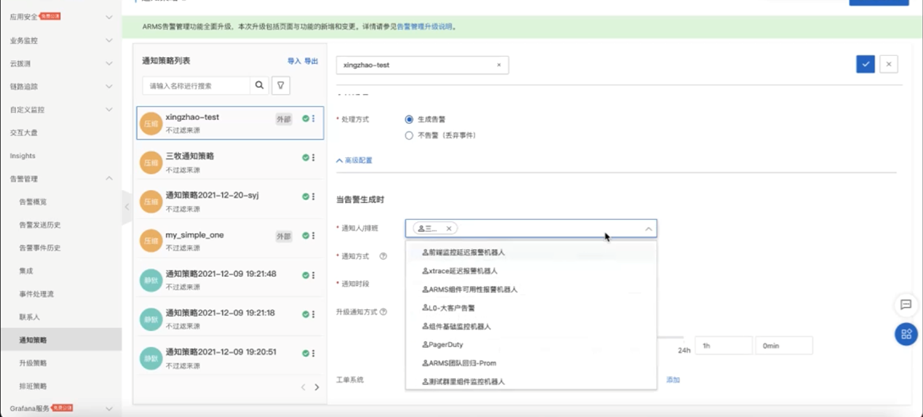Screen dimensions: 923x417
Task: Click green status icon of xingzhao-test
Action: pyautogui.click(x=306, y=118)
